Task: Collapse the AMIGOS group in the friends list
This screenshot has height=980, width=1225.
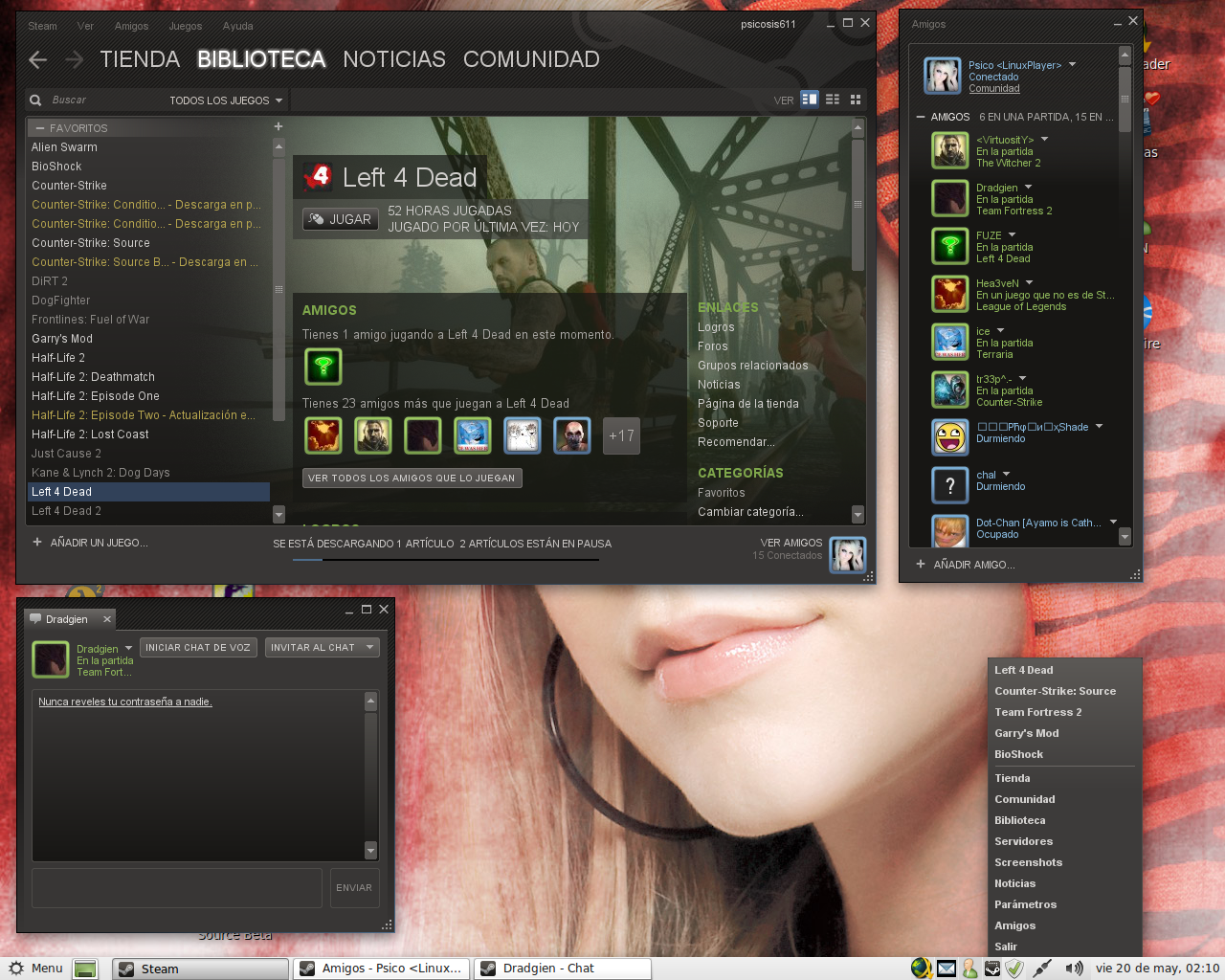Action: pyautogui.click(x=920, y=116)
